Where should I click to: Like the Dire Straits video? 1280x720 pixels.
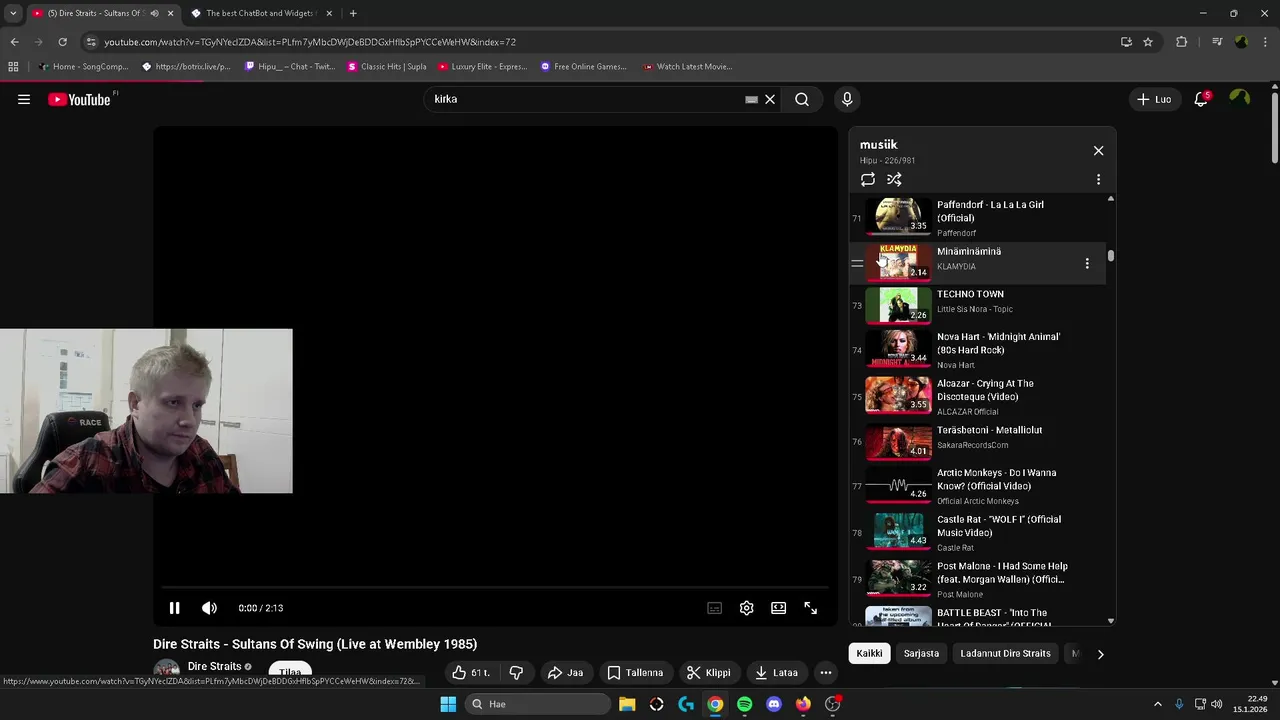[x=470, y=673]
